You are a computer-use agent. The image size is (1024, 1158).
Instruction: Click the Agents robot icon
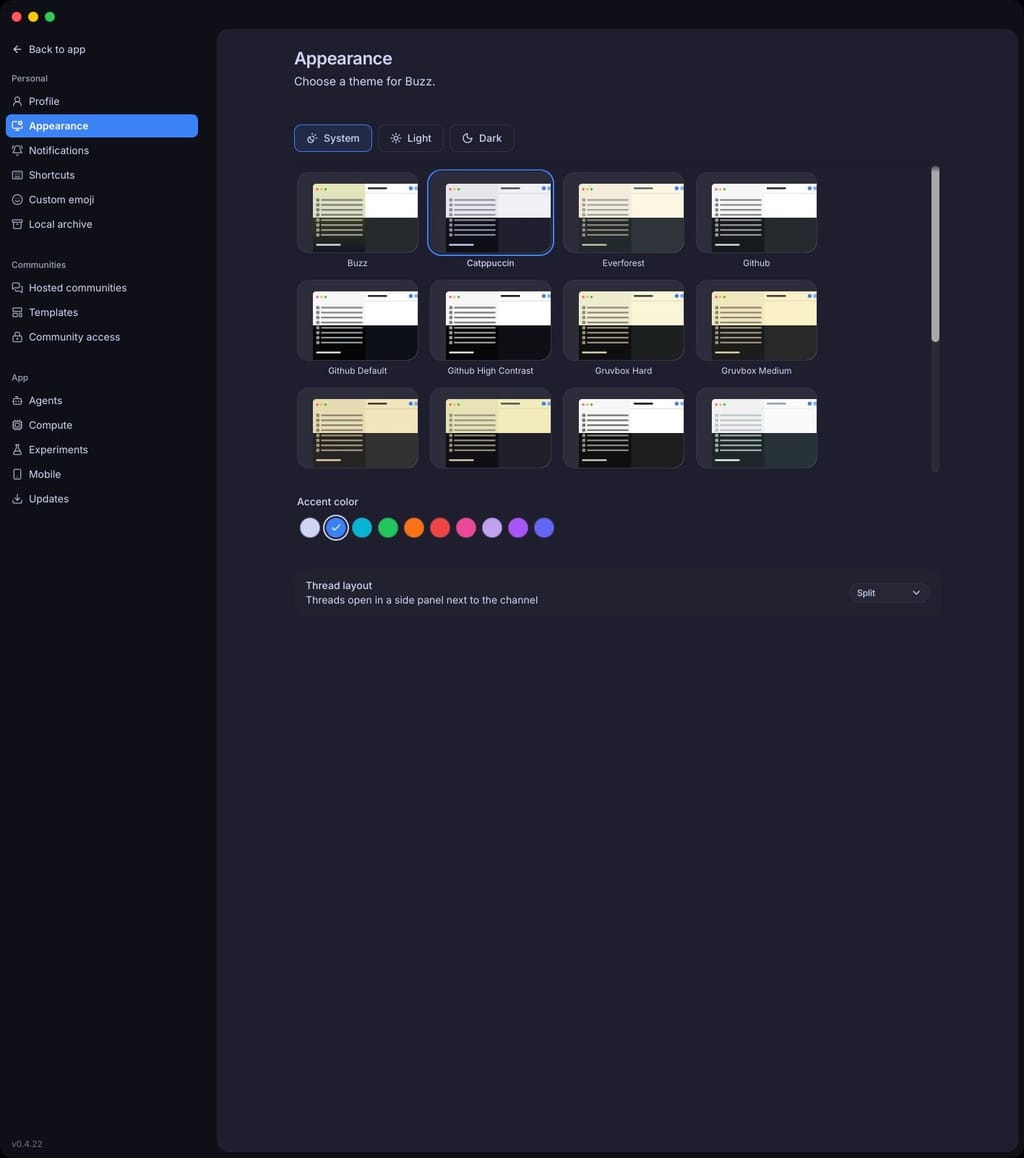[17, 401]
